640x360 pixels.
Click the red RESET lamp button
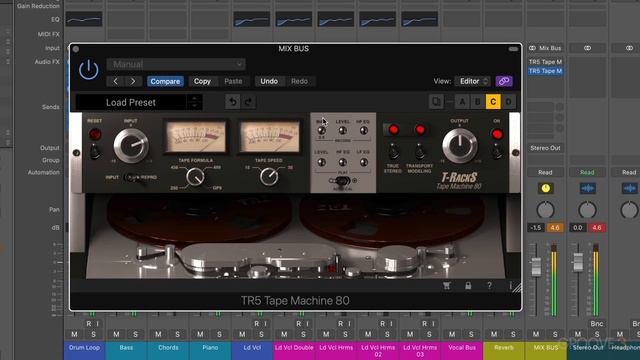click(95, 134)
